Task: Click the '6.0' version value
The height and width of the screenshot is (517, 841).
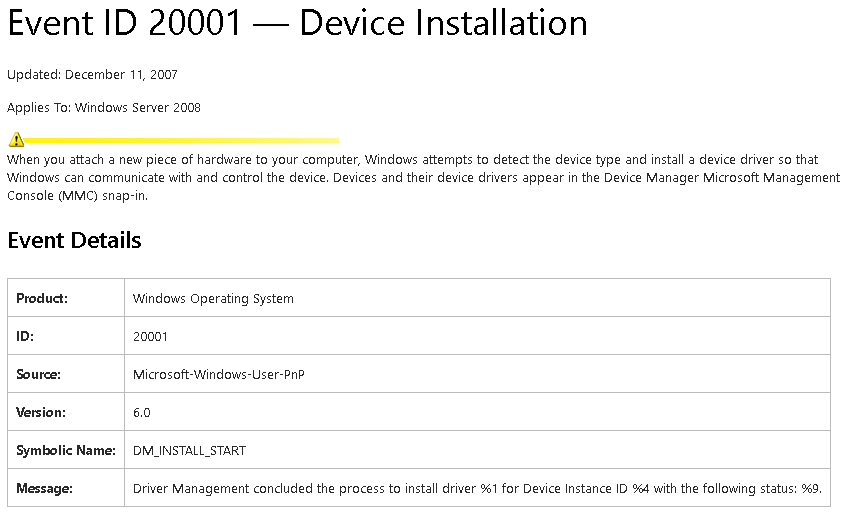Action: [142, 412]
